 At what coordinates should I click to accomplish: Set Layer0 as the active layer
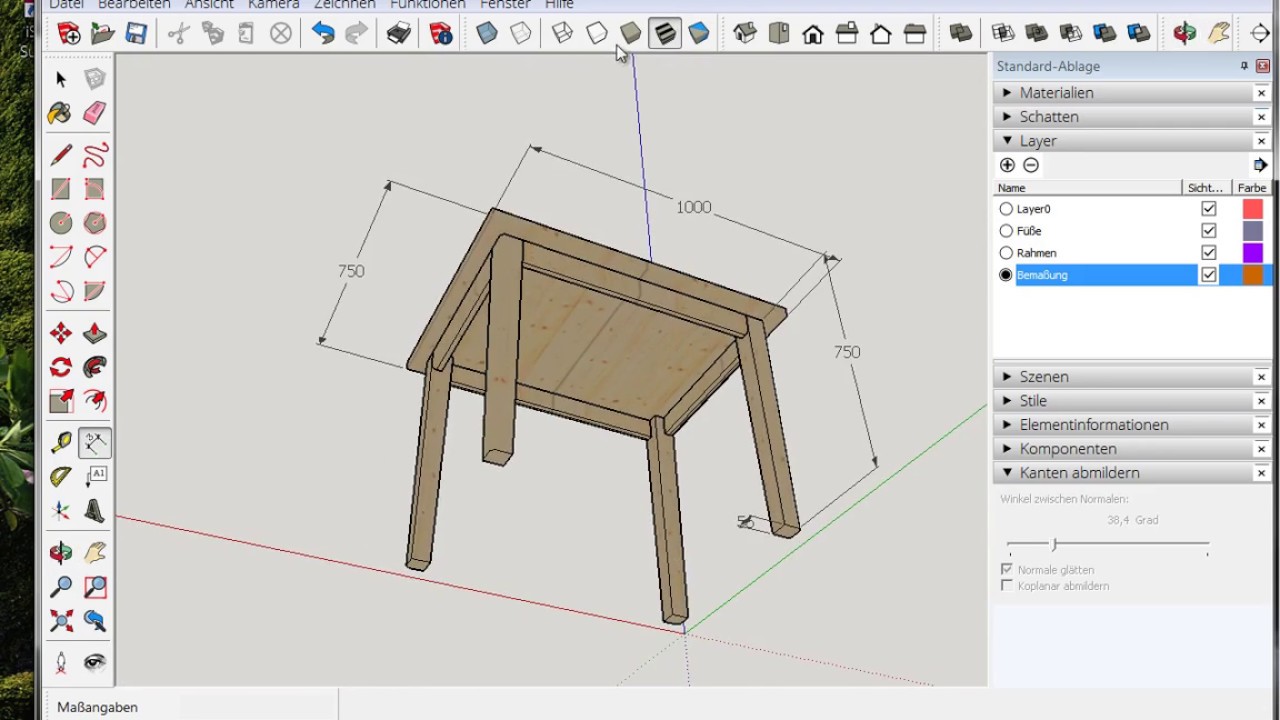1006,209
